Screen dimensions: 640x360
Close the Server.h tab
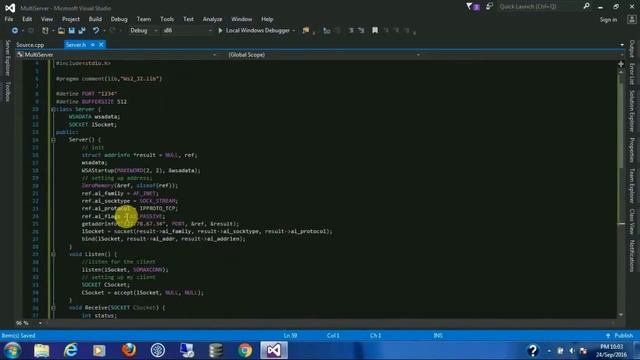pyautogui.click(x=101, y=45)
